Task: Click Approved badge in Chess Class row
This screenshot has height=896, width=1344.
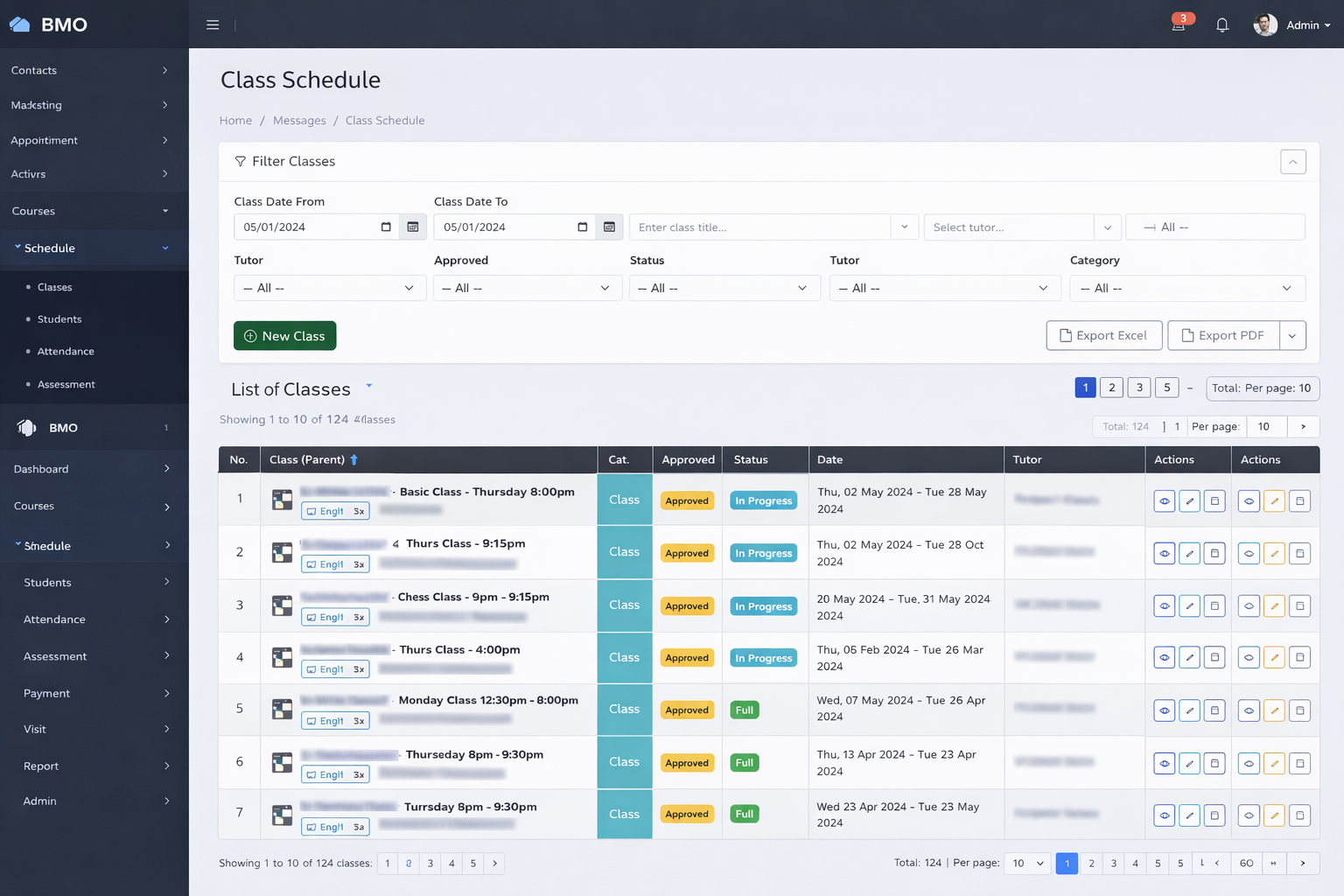Action: coord(687,605)
